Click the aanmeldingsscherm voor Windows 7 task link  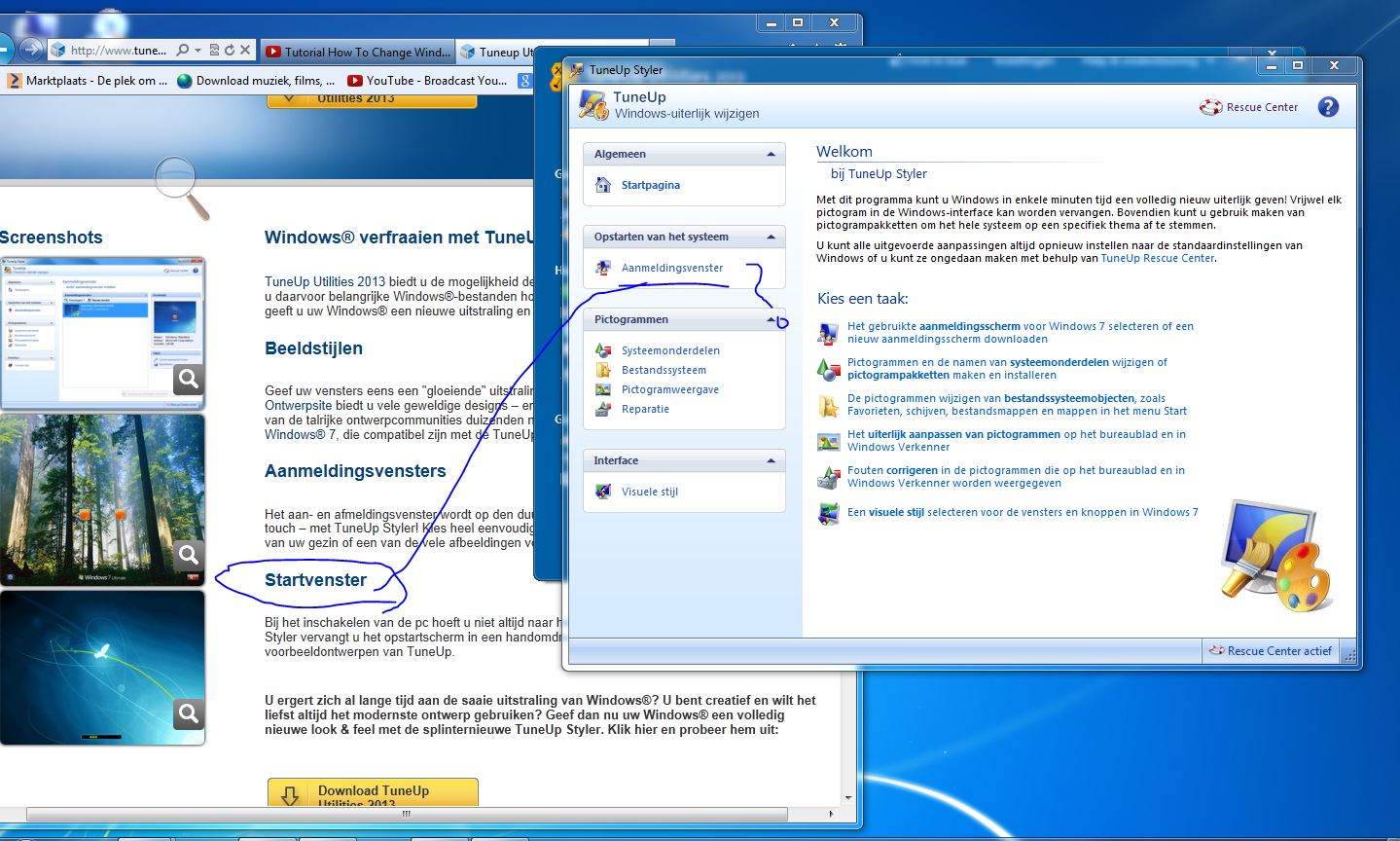pos(1021,333)
